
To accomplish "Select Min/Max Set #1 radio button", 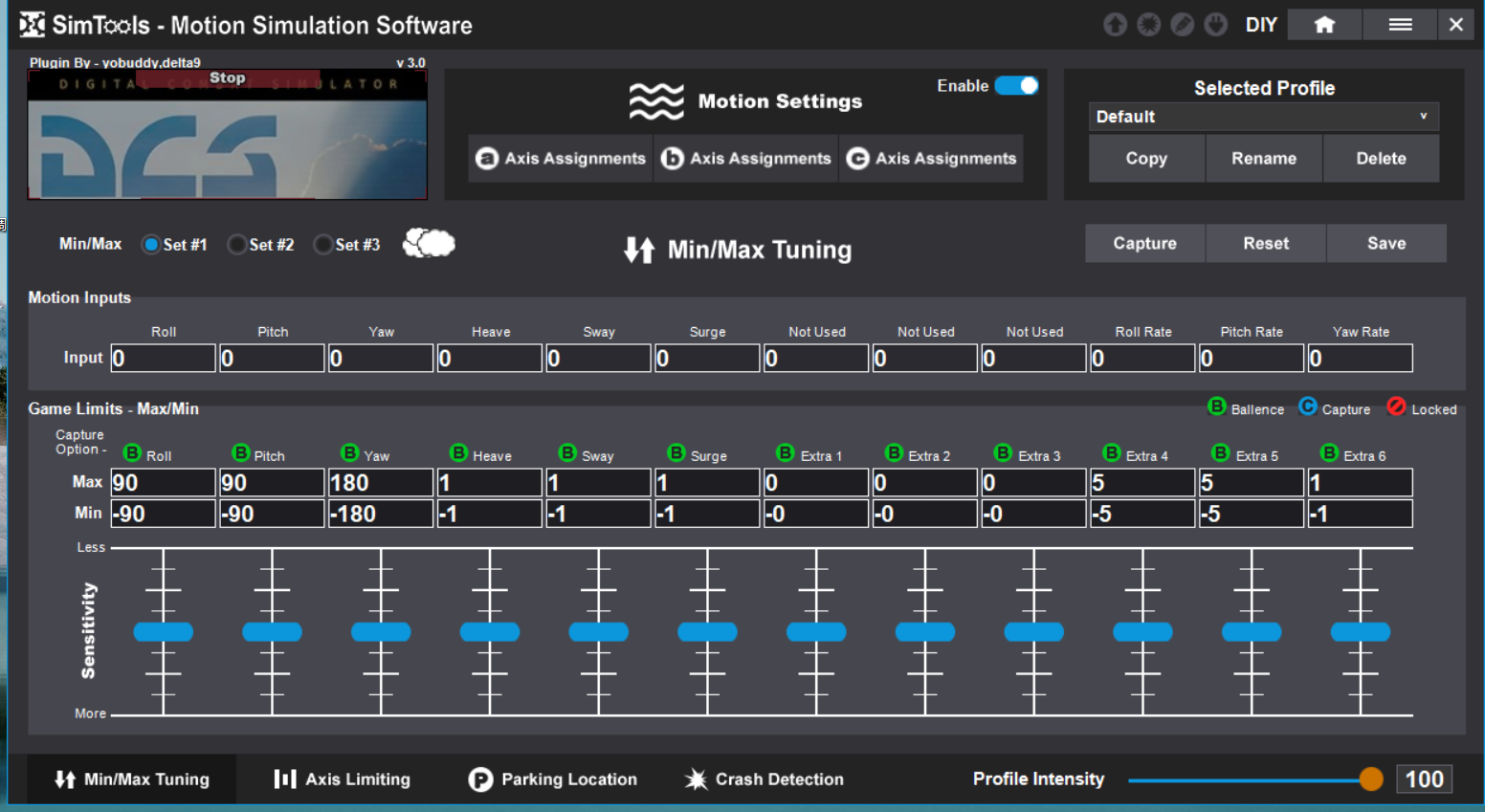I will coord(150,245).
